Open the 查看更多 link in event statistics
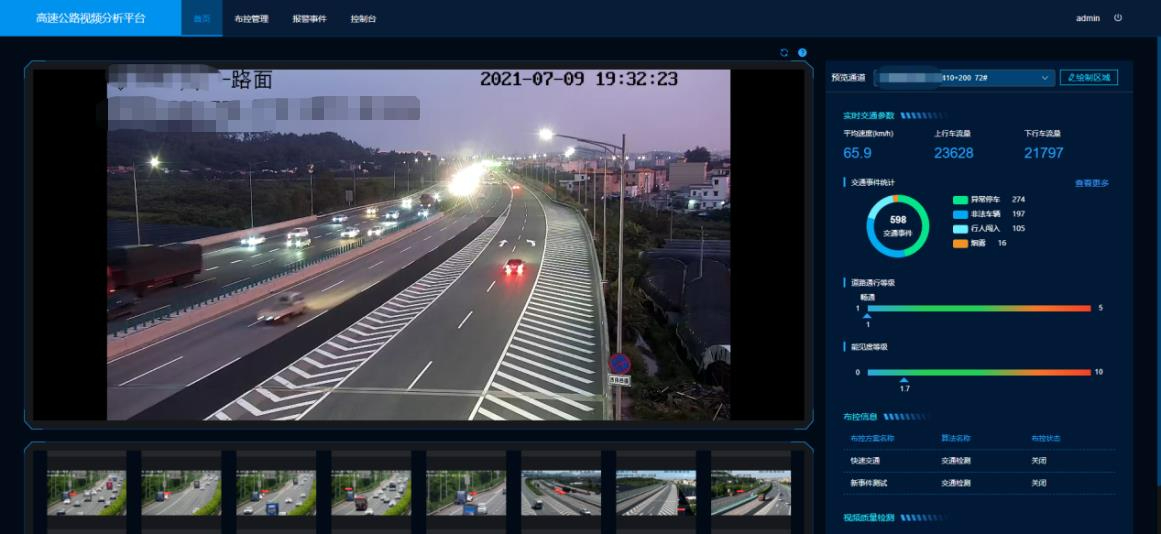1161x534 pixels. [1091, 183]
